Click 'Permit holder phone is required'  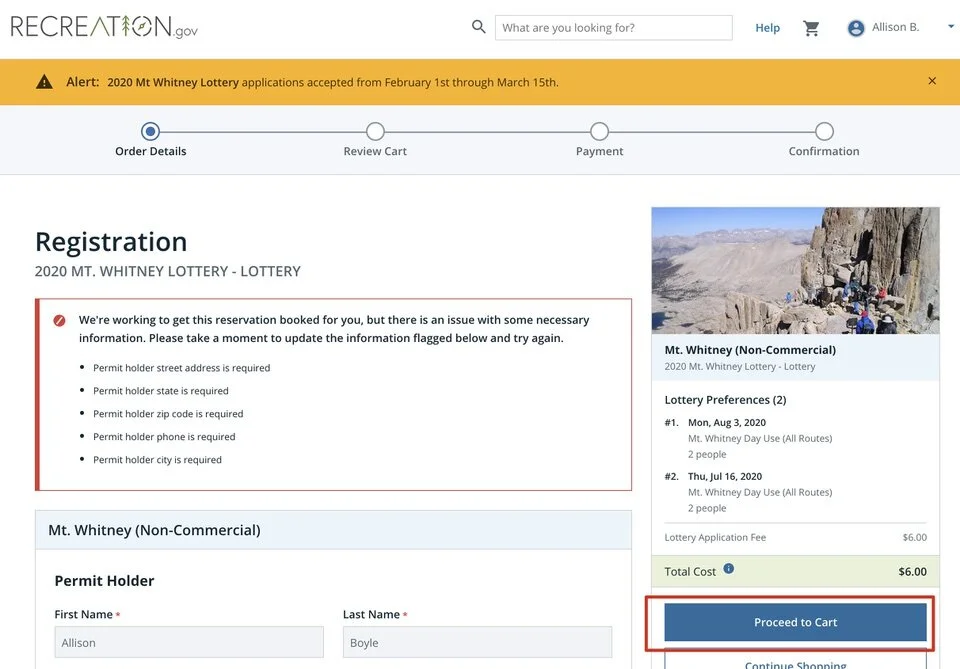(164, 436)
